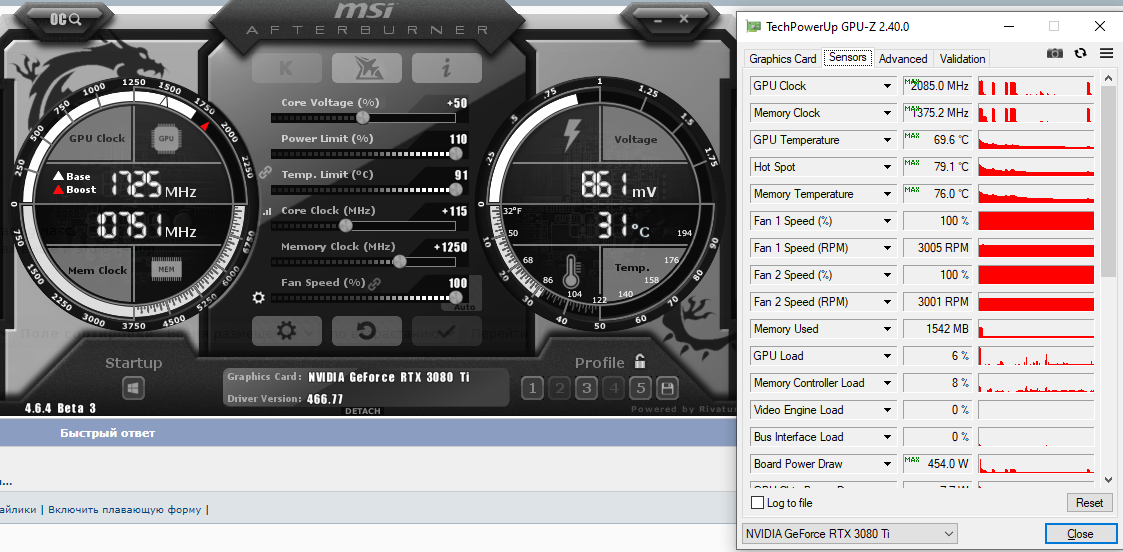Viewport: 1123px width, 552px height.
Task: Click the 3005 RPM Fan 1 value
Action: point(938,248)
